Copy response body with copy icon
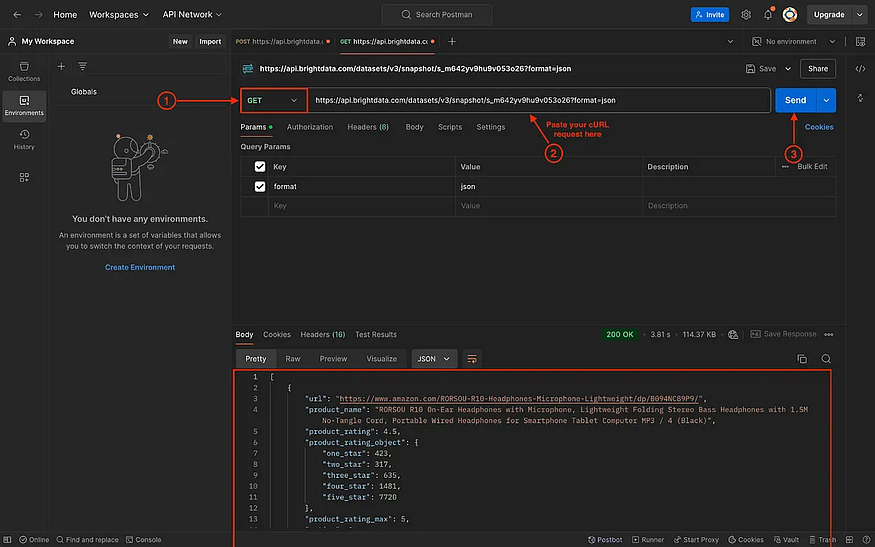This screenshot has width=875, height=547. (x=802, y=359)
